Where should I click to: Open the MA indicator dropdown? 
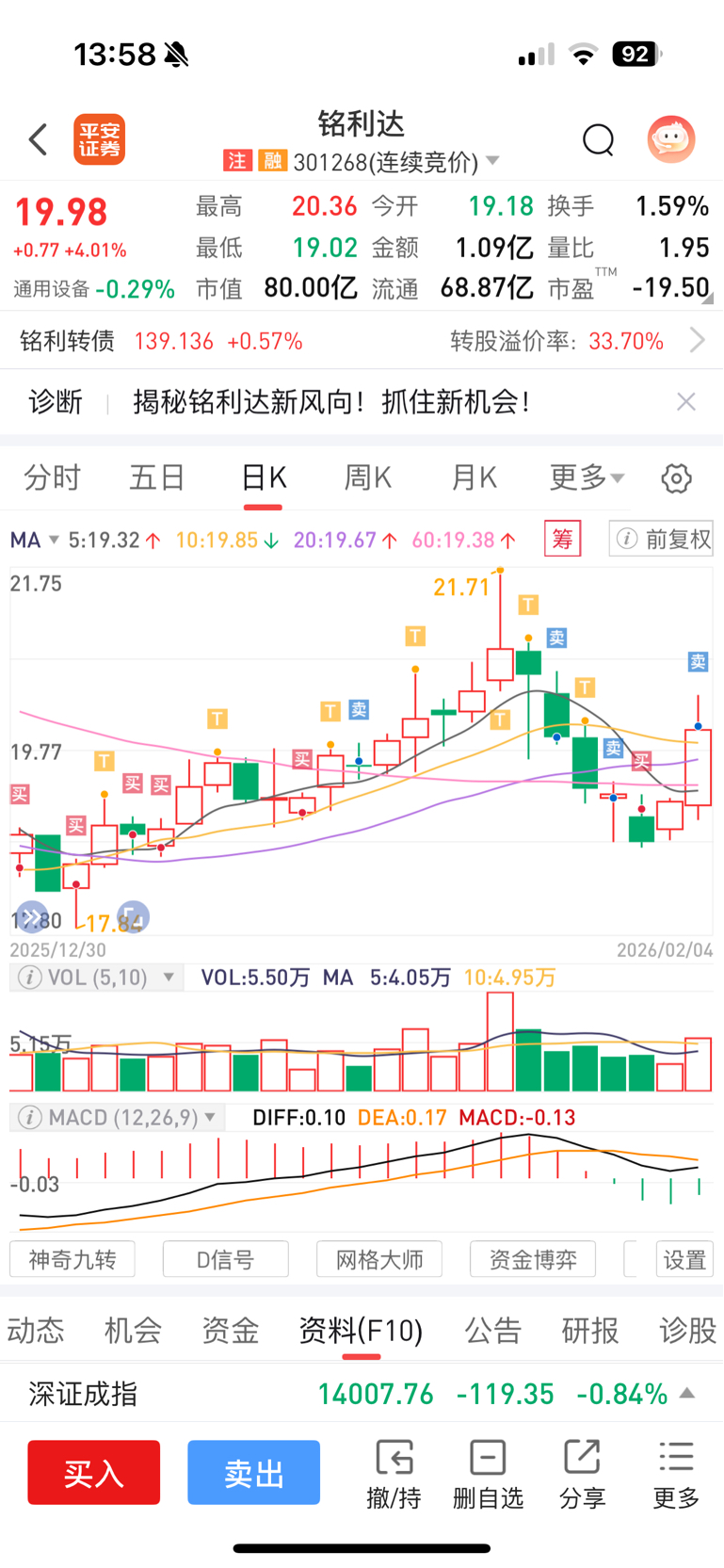[35, 540]
